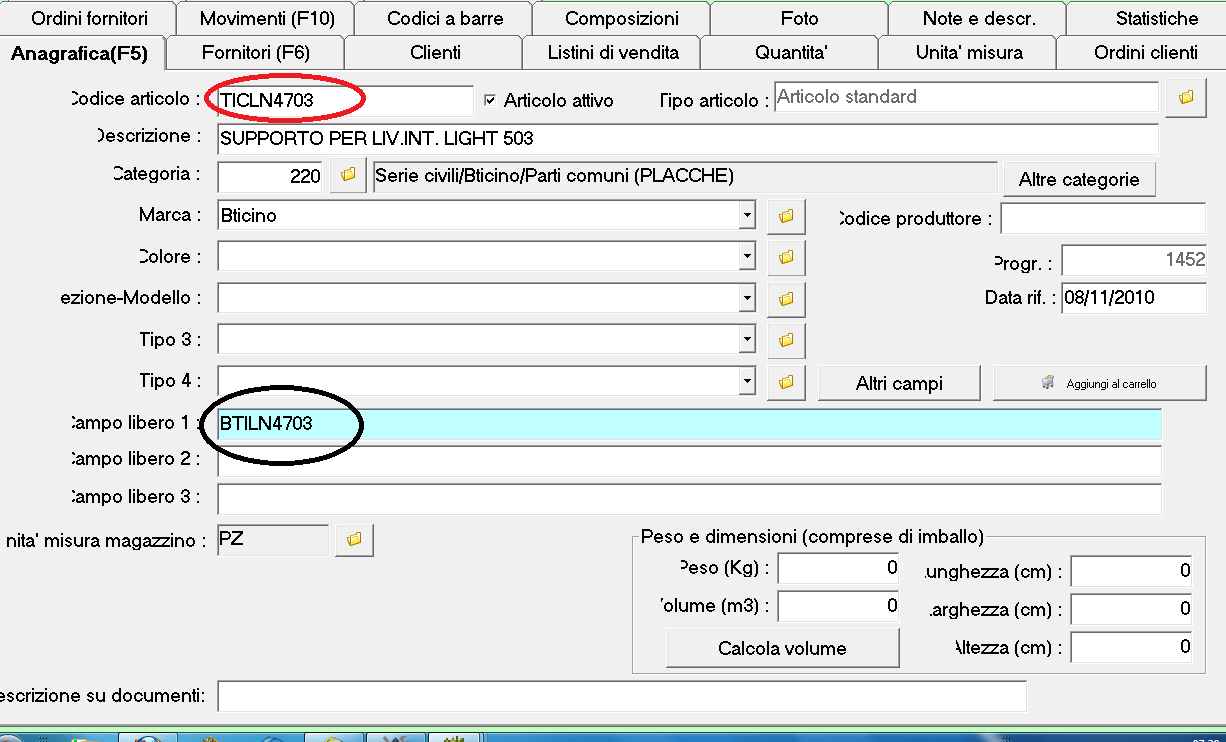The image size is (1226, 742).
Task: Open folder lookup beside Tipo 4
Action: coord(786,381)
